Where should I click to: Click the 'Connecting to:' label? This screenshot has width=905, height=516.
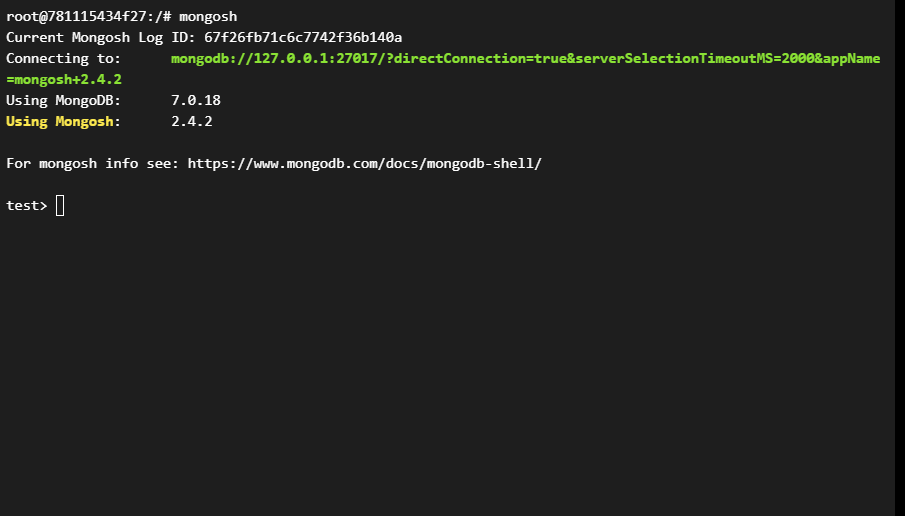(63, 58)
